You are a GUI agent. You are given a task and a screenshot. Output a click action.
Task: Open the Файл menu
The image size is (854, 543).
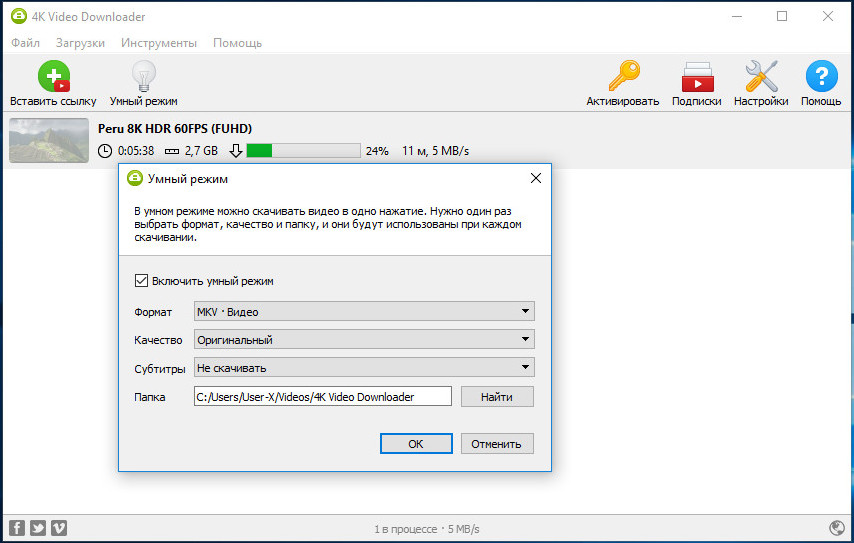(x=26, y=42)
